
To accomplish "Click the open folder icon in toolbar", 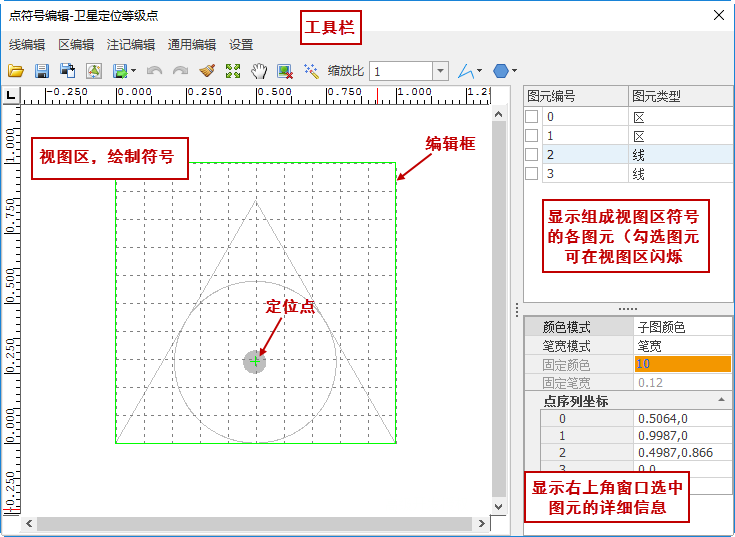I will click(15, 71).
